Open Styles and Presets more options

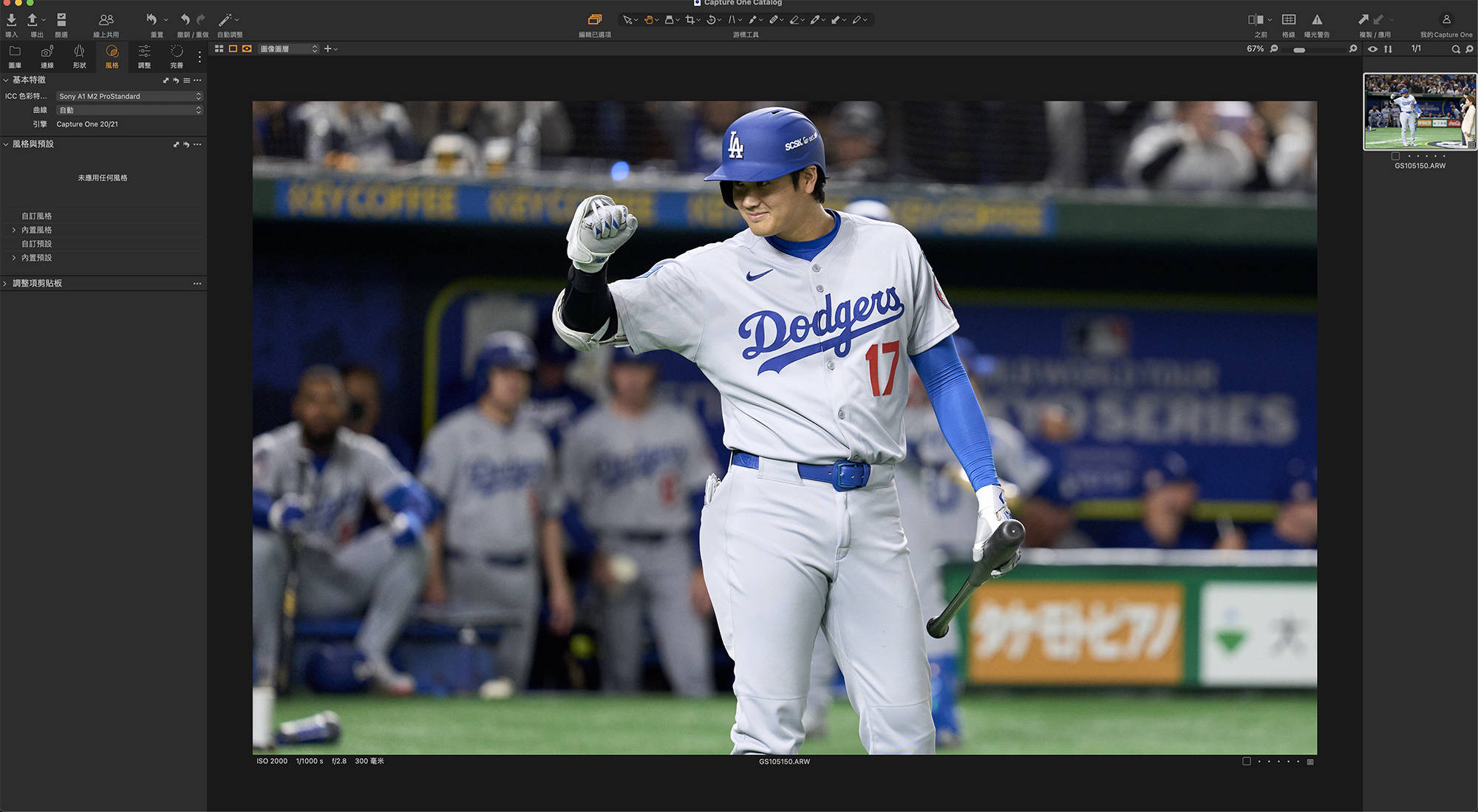[x=197, y=145]
